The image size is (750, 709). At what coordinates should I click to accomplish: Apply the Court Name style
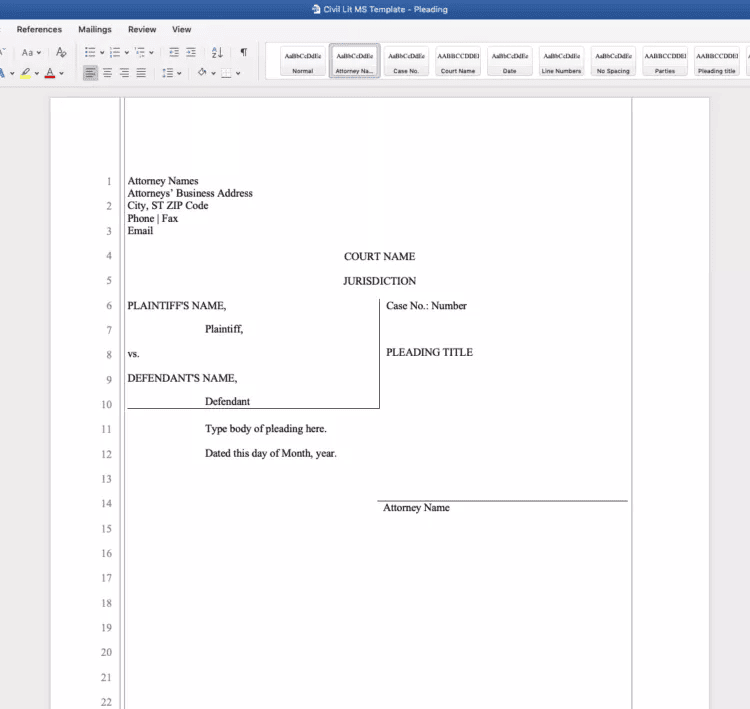point(458,61)
